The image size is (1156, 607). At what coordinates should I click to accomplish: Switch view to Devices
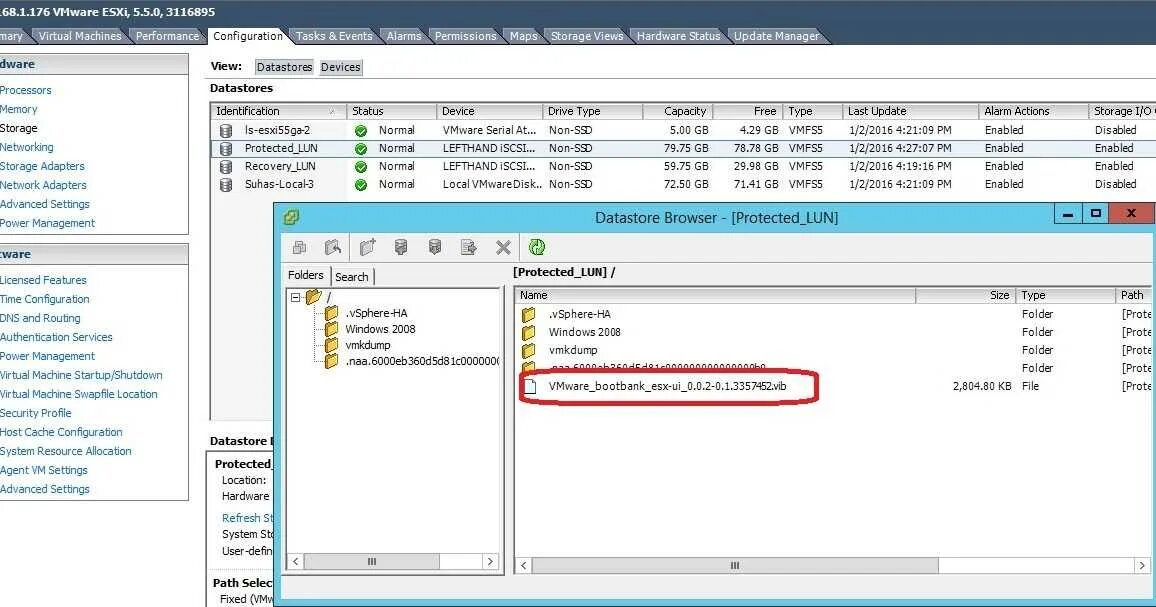[x=341, y=67]
